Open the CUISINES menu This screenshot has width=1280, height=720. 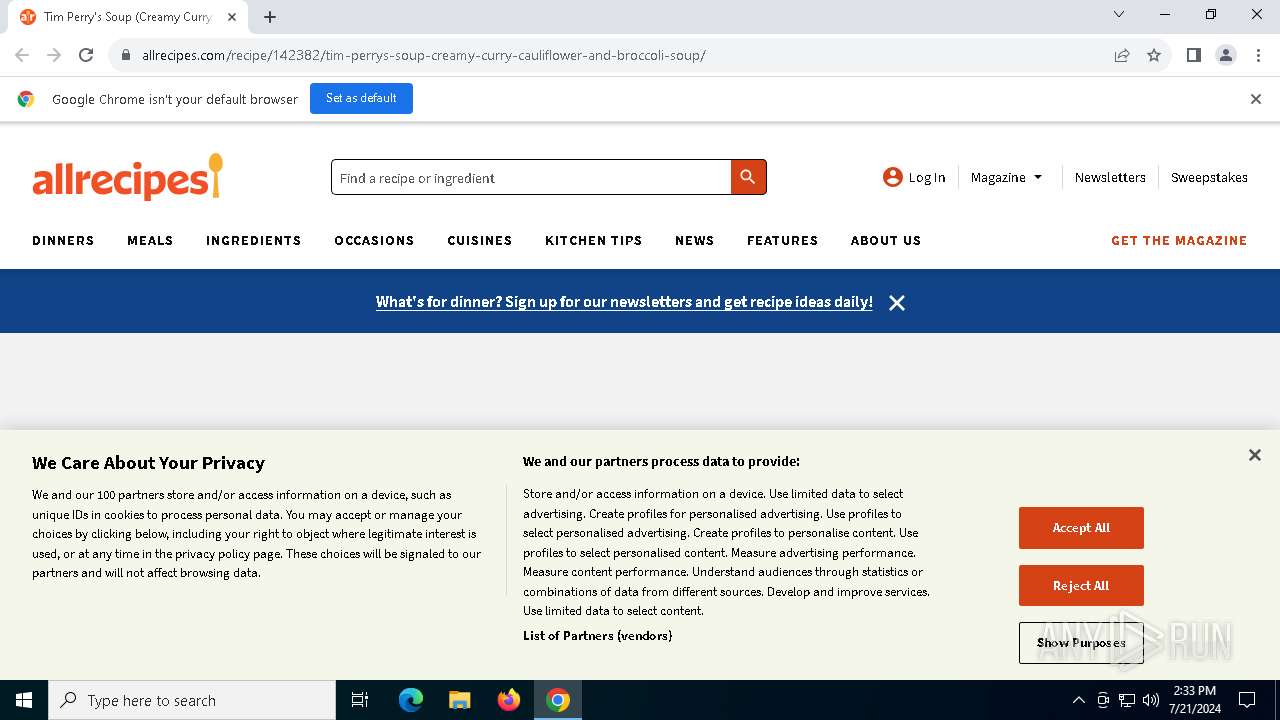pyautogui.click(x=479, y=240)
